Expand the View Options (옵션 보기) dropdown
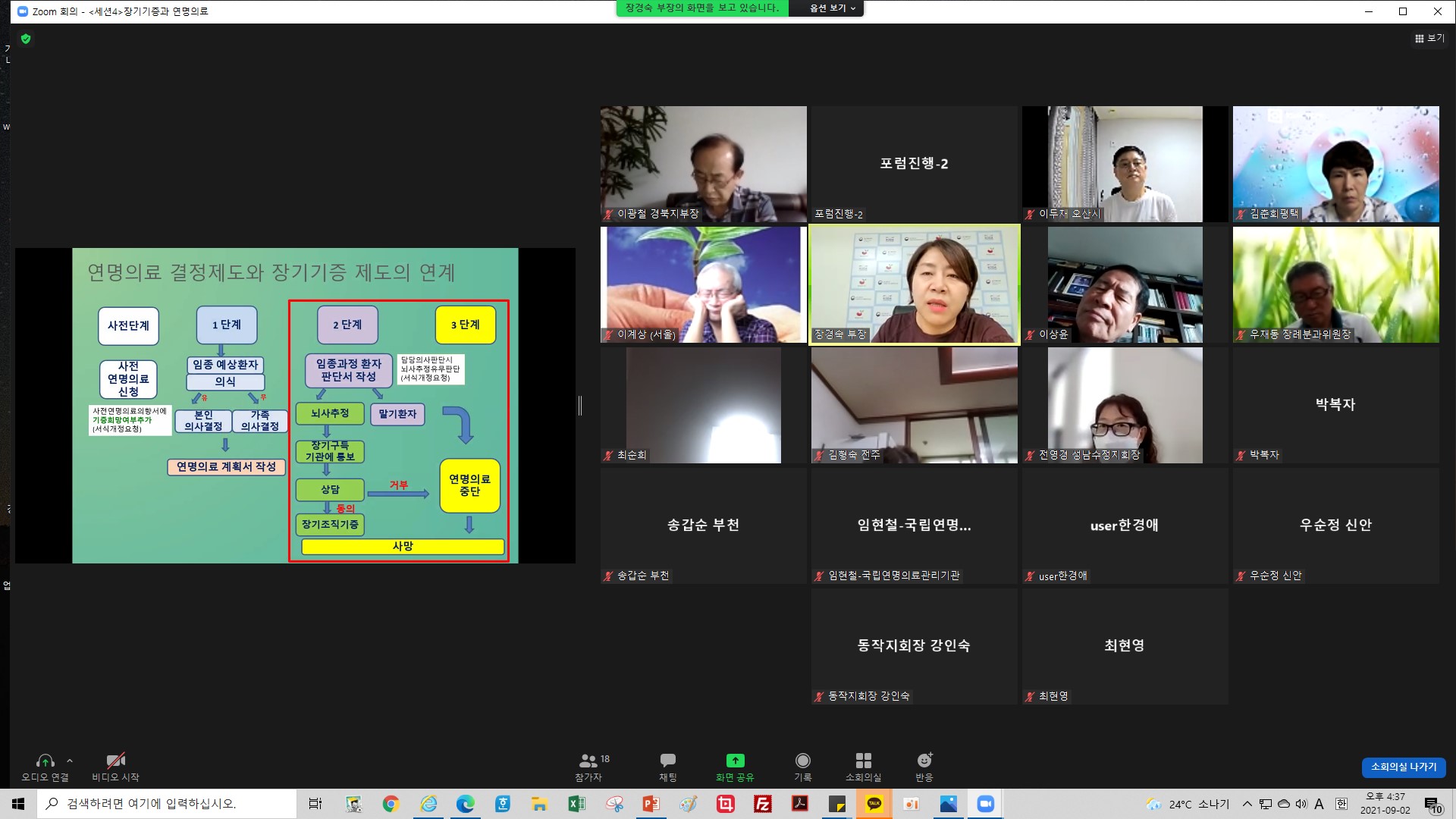The height and width of the screenshot is (819, 1456). 832,8
